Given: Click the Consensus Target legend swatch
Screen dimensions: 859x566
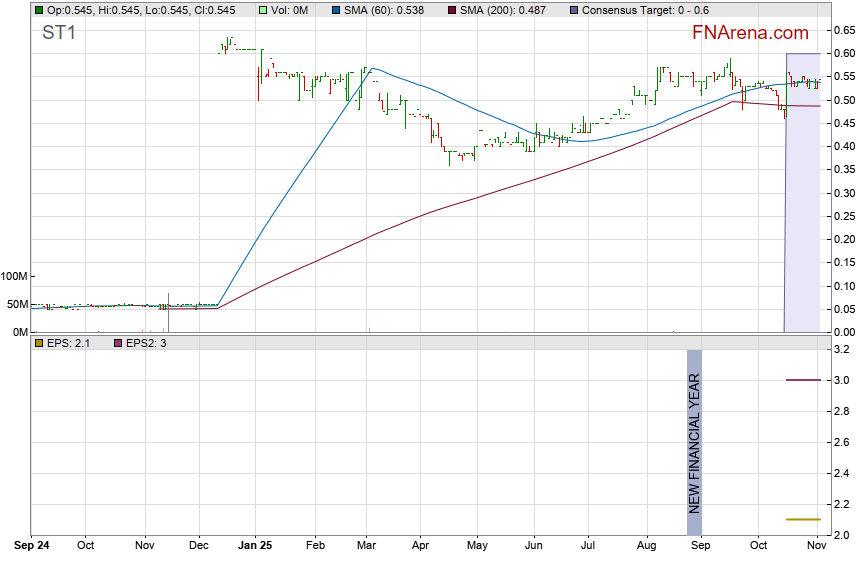Looking at the screenshot, I should [573, 10].
